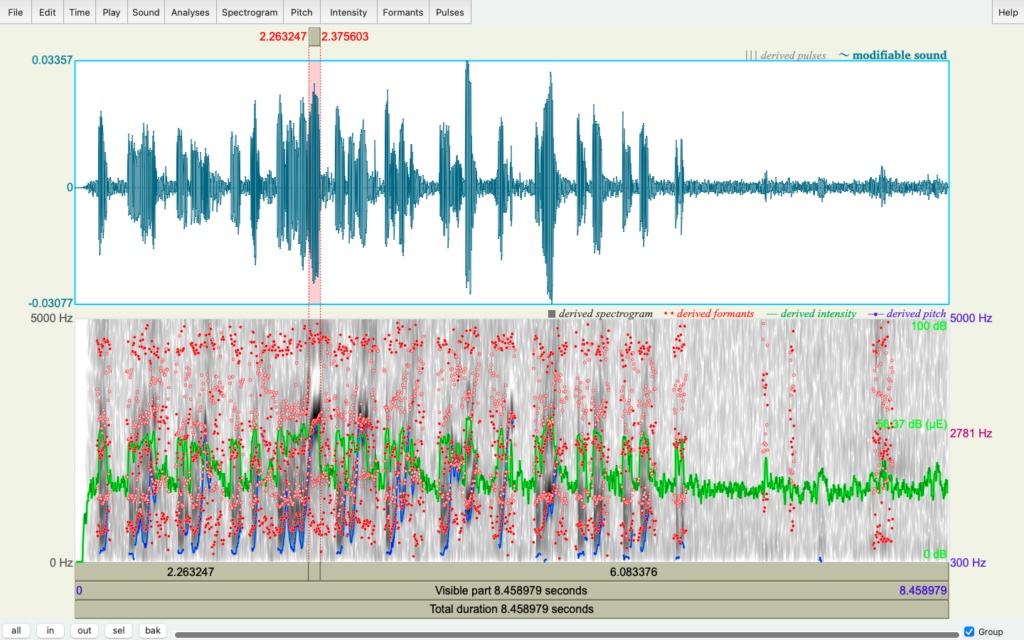
Task: Open the Analyses menu
Action: tap(190, 12)
